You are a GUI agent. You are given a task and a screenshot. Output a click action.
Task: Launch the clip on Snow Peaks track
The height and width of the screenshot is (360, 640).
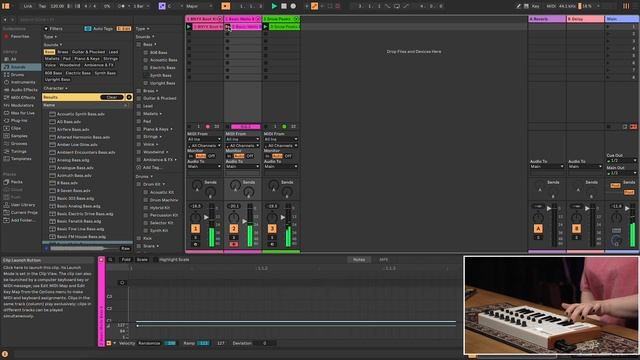(x=265, y=27)
